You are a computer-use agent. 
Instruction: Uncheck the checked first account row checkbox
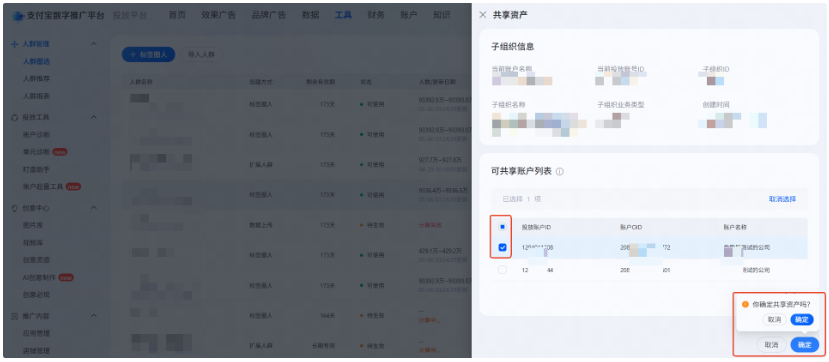pos(502,247)
